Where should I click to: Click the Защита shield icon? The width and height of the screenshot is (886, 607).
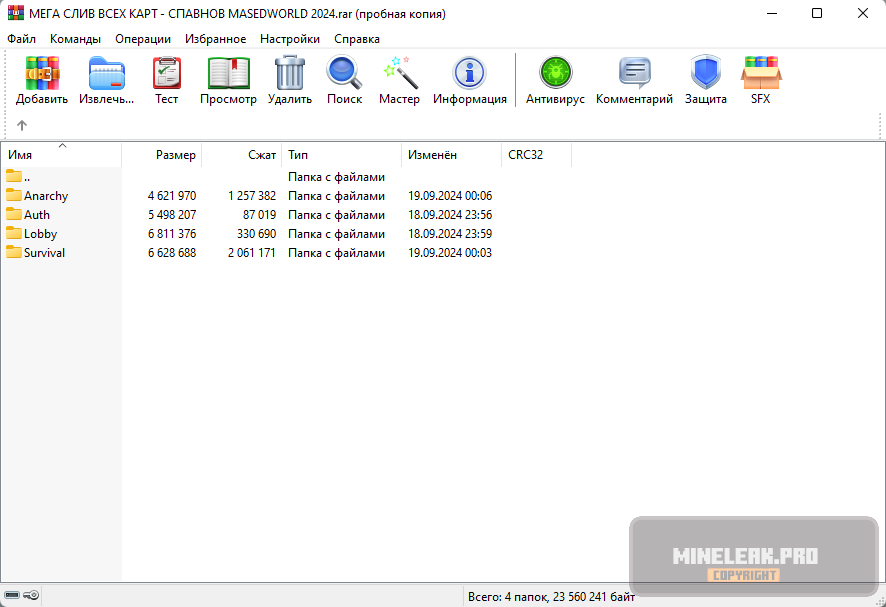(x=706, y=73)
